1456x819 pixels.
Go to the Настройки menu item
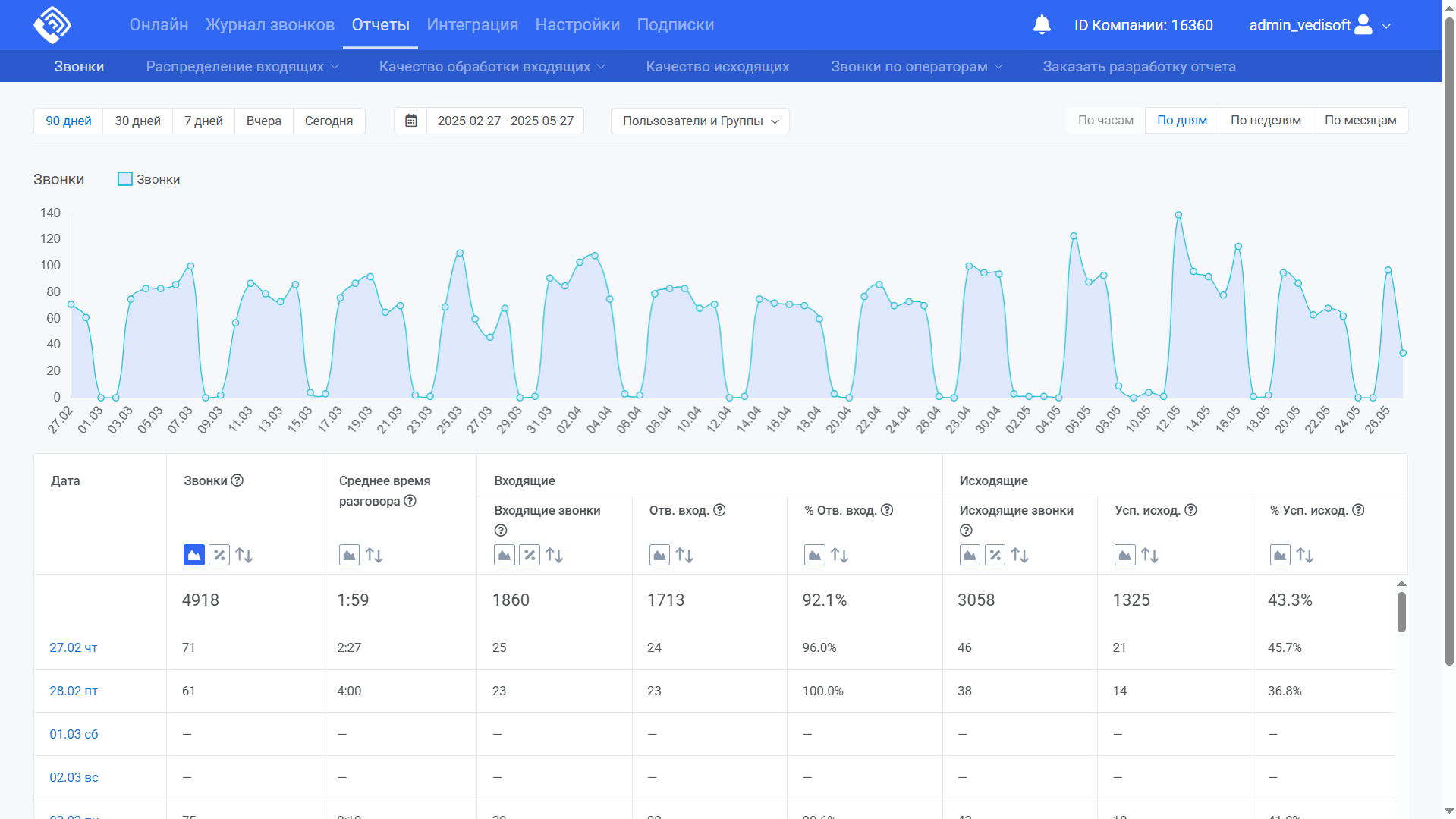point(577,25)
